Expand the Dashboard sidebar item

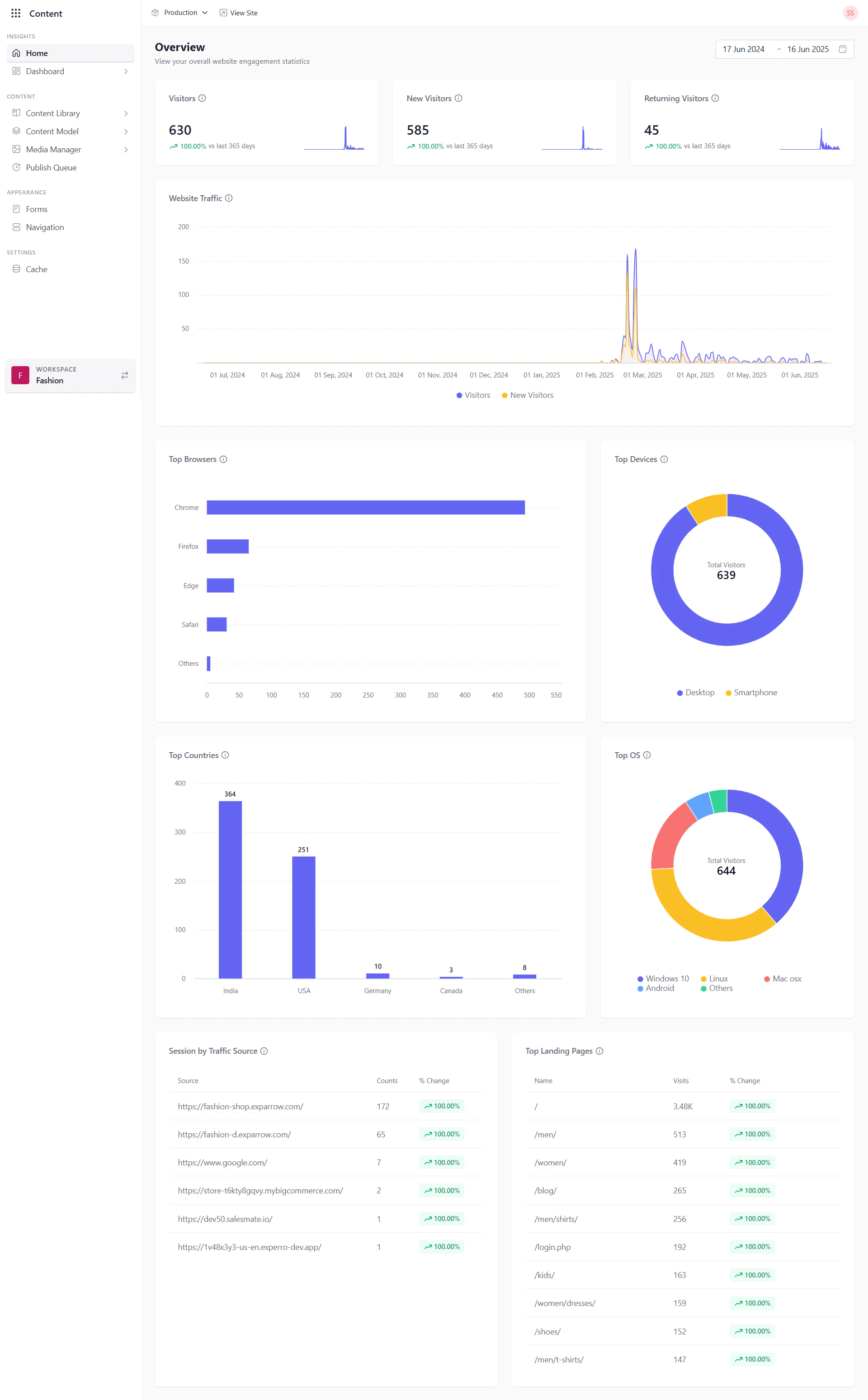click(x=45, y=71)
